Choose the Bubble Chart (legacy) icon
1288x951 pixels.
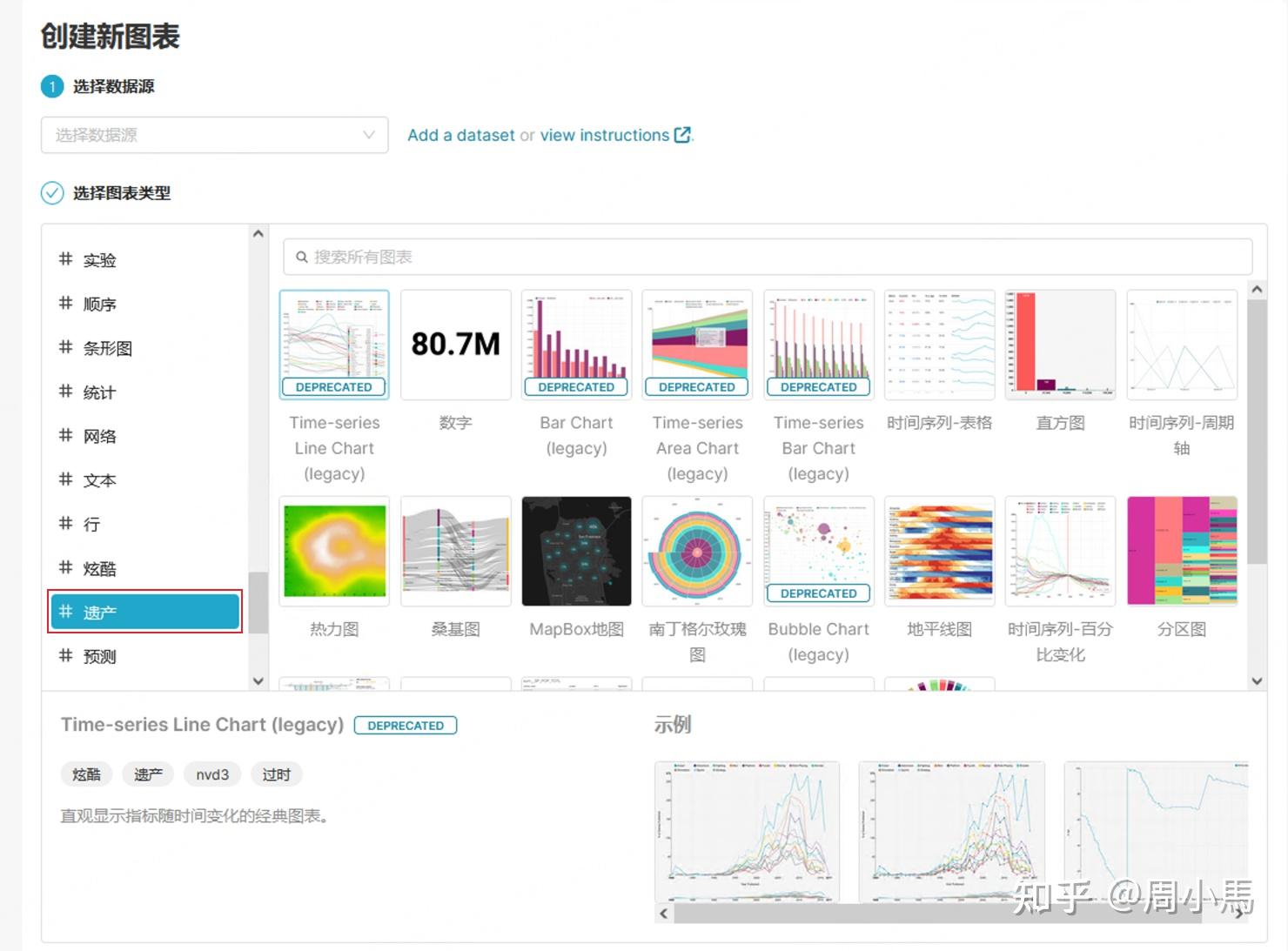(819, 551)
